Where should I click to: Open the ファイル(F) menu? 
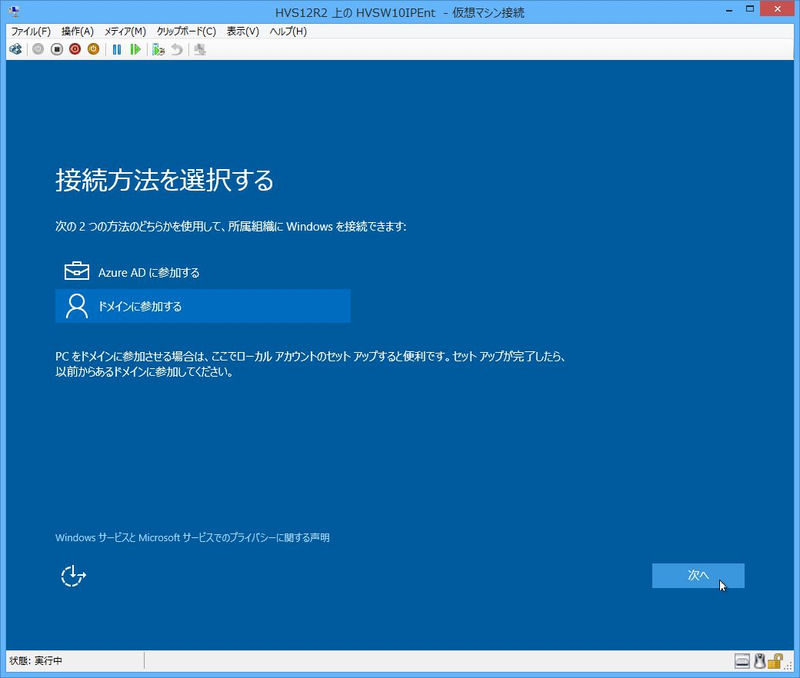click(x=31, y=32)
